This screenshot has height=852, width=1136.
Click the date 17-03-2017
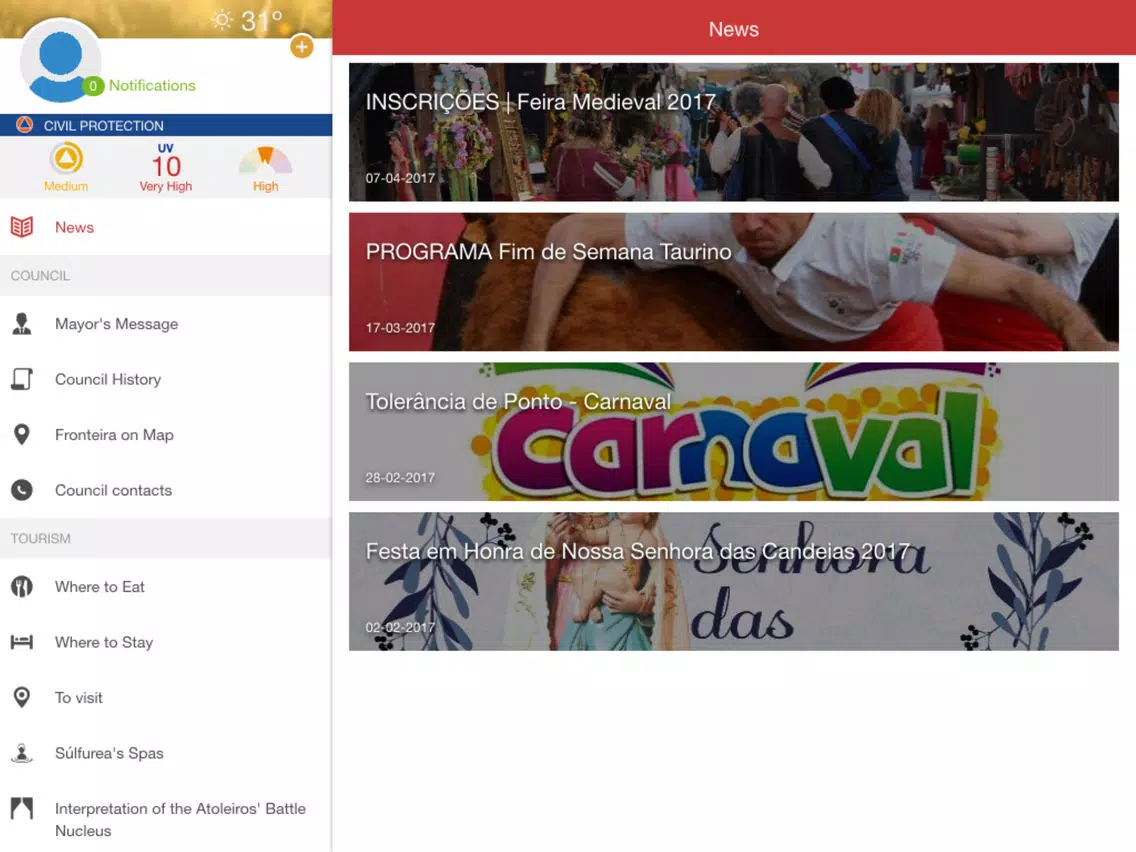(400, 328)
